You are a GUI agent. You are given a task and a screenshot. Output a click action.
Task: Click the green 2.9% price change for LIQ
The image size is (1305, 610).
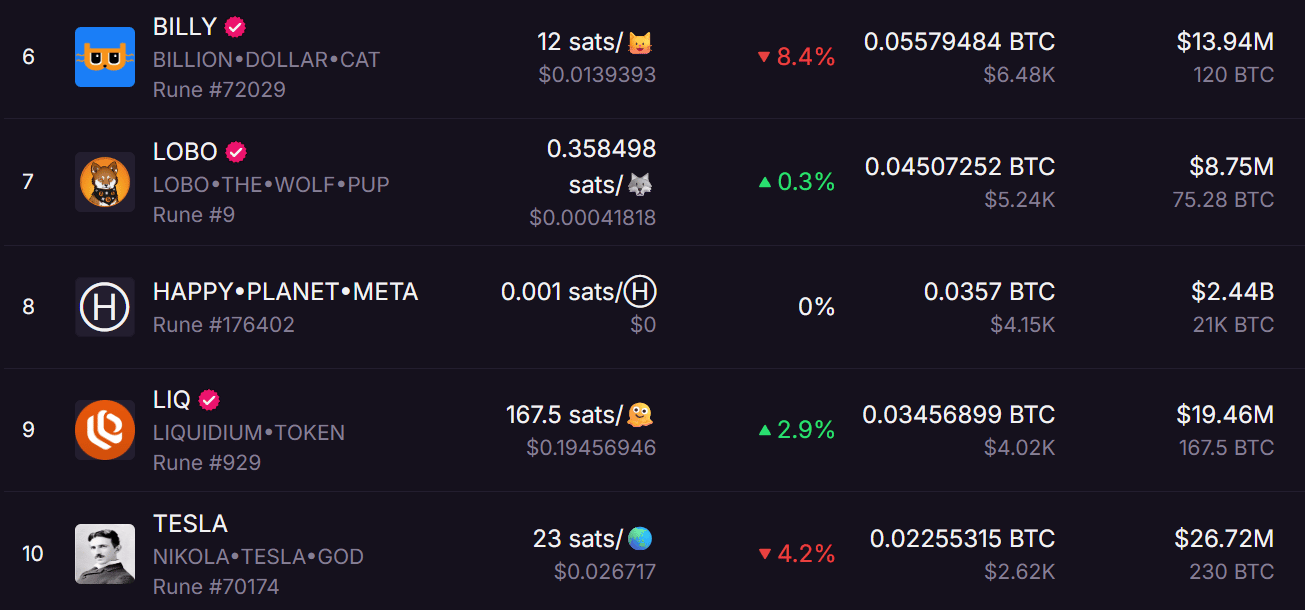click(796, 430)
